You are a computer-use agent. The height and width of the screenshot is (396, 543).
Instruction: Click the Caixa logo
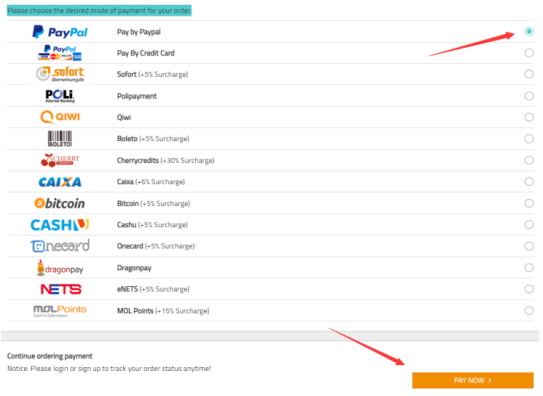60,182
